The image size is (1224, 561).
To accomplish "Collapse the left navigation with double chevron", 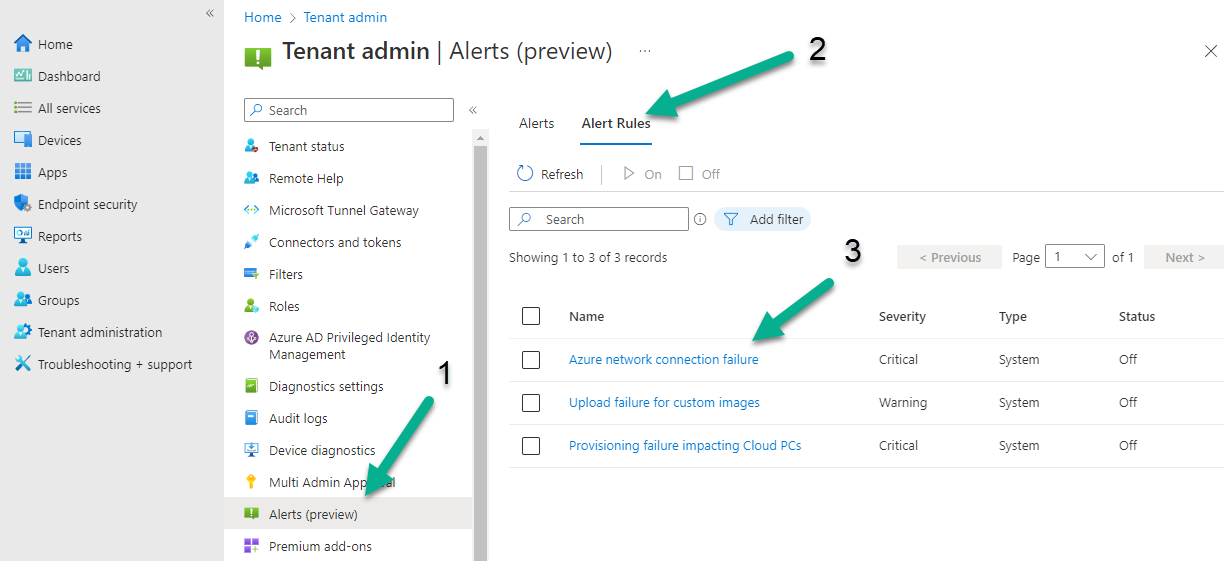I will point(209,13).
